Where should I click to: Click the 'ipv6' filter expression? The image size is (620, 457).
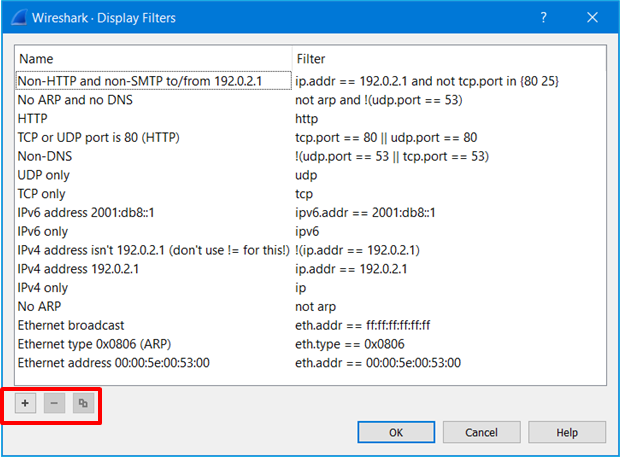click(x=307, y=231)
